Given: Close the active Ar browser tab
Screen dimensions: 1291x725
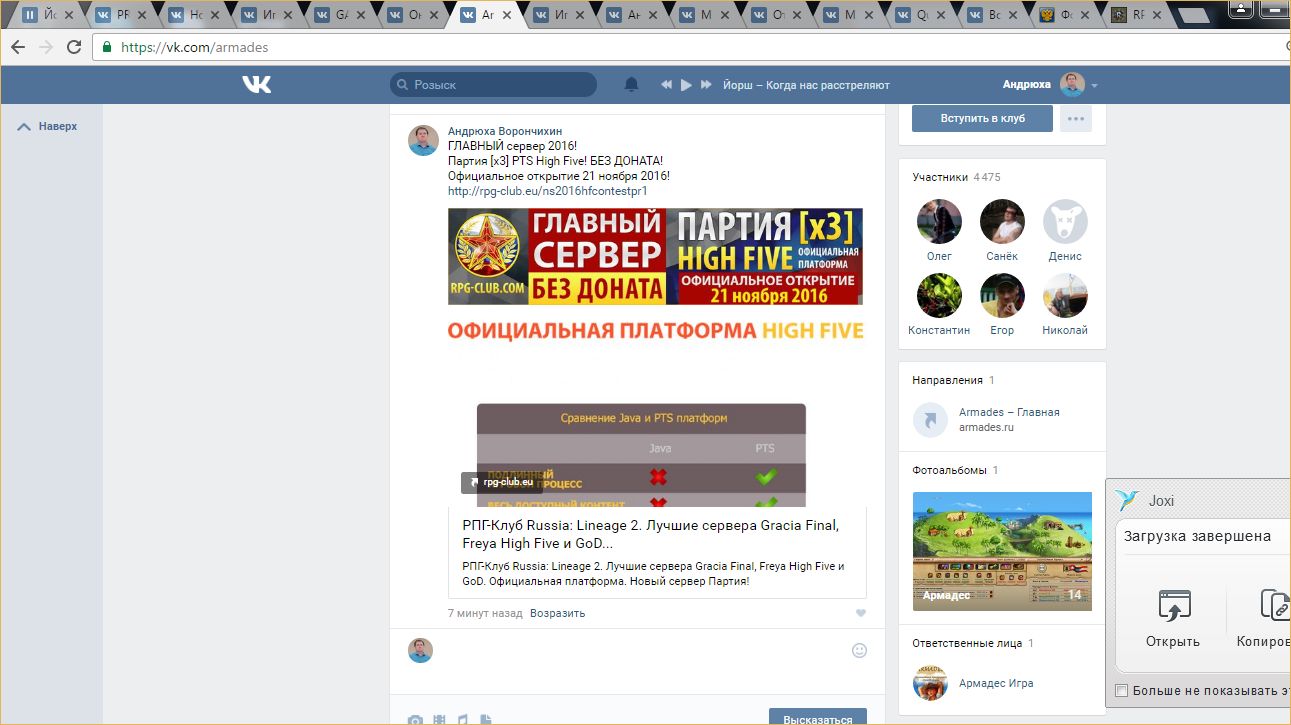Looking at the screenshot, I should 507,15.
